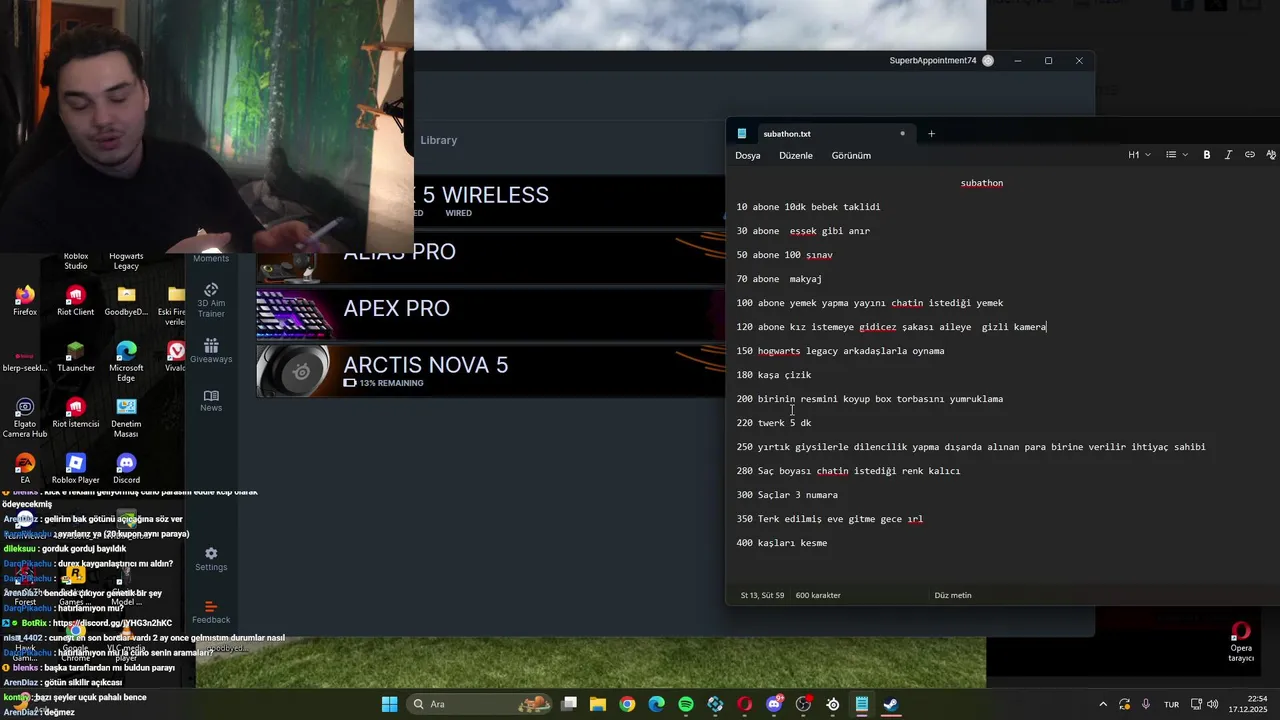Switch TUR keyboard language indicator
Image resolution: width=1280 pixels, height=720 pixels.
coord(1171,704)
